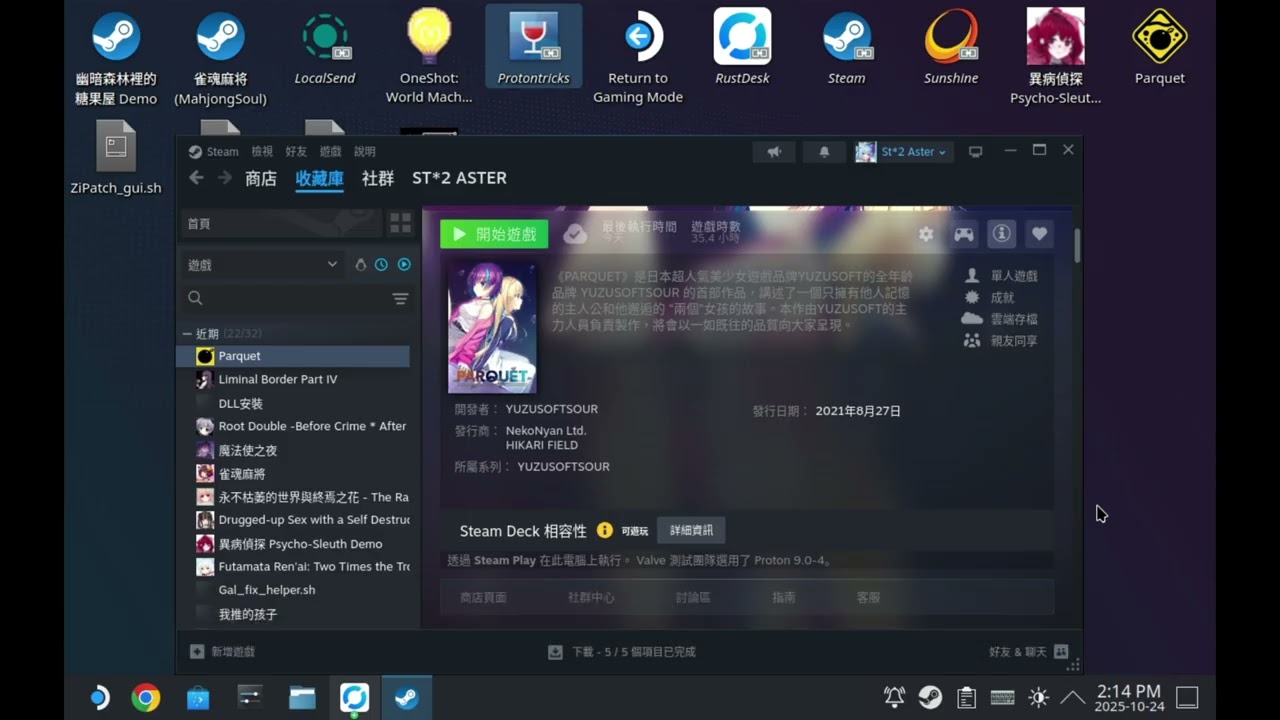
Task: Open the MahjongSoul desktop shortcut
Action: [220, 56]
